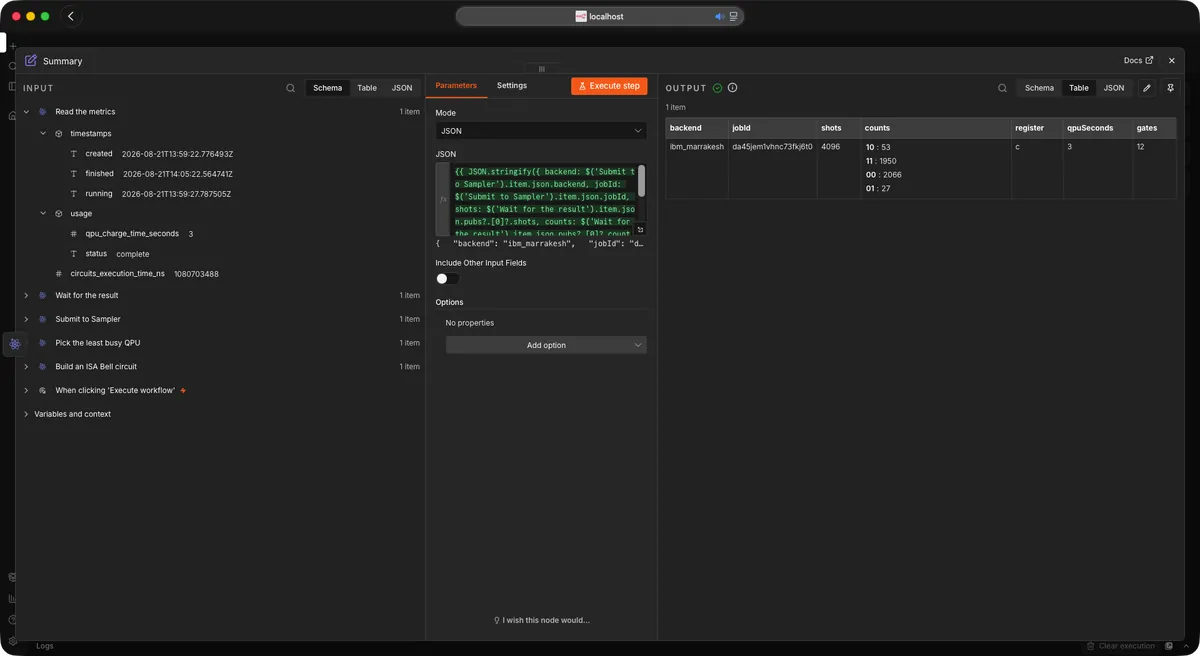This screenshot has height=656, width=1200.
Task: Open the Docs link
Action: point(1138,61)
